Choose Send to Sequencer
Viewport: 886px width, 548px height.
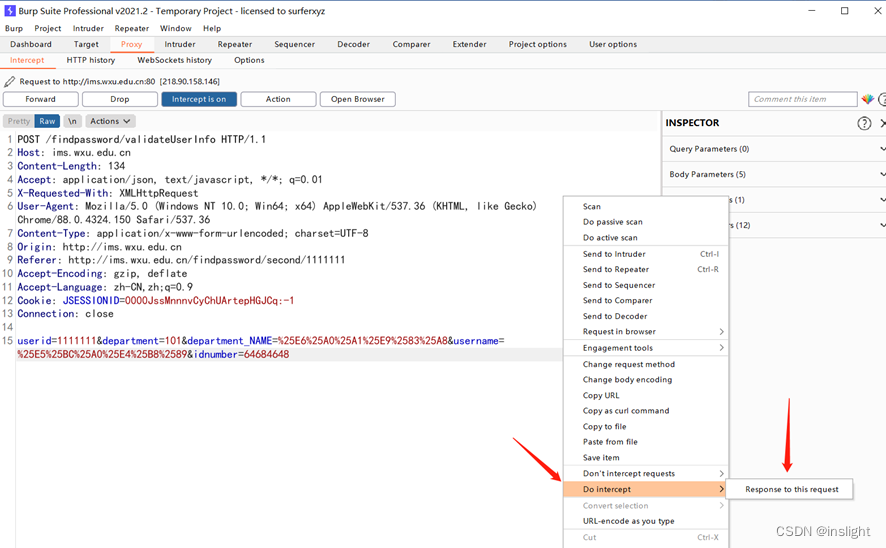click(x=646, y=285)
